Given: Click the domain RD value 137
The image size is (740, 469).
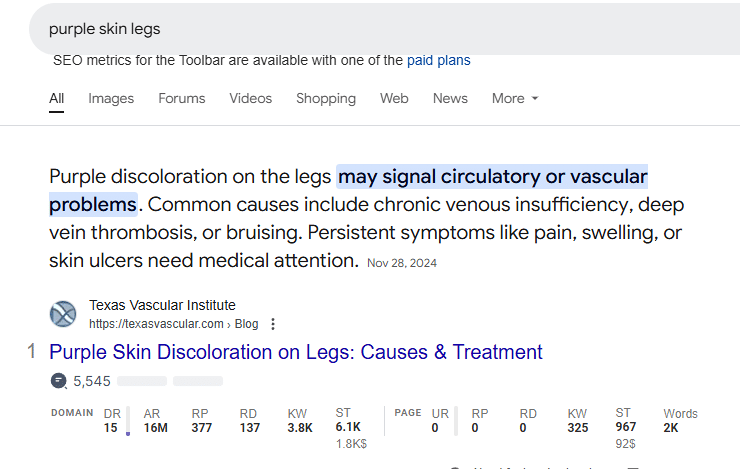Looking at the screenshot, I should [x=250, y=428].
